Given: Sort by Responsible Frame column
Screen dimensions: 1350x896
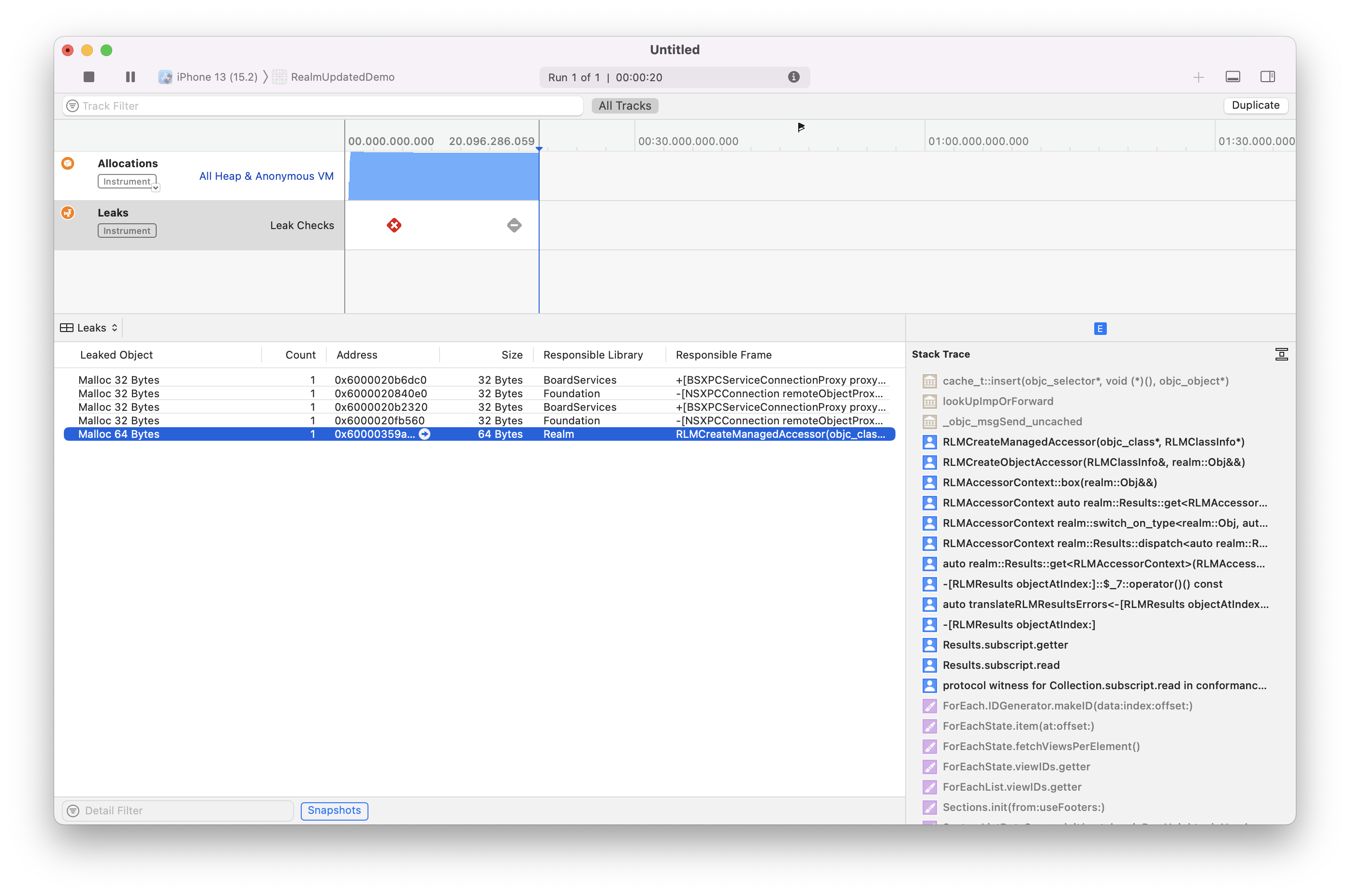Looking at the screenshot, I should point(723,355).
